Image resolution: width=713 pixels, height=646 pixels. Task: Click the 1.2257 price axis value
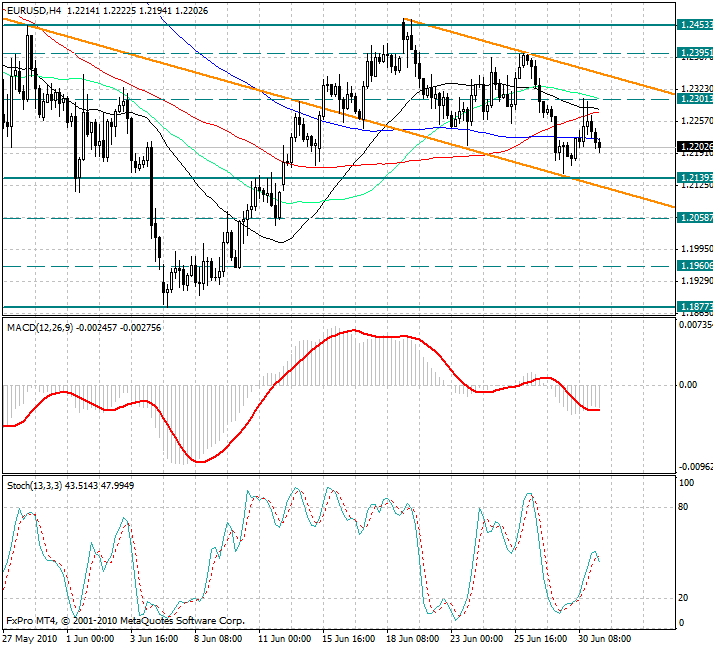tap(697, 120)
